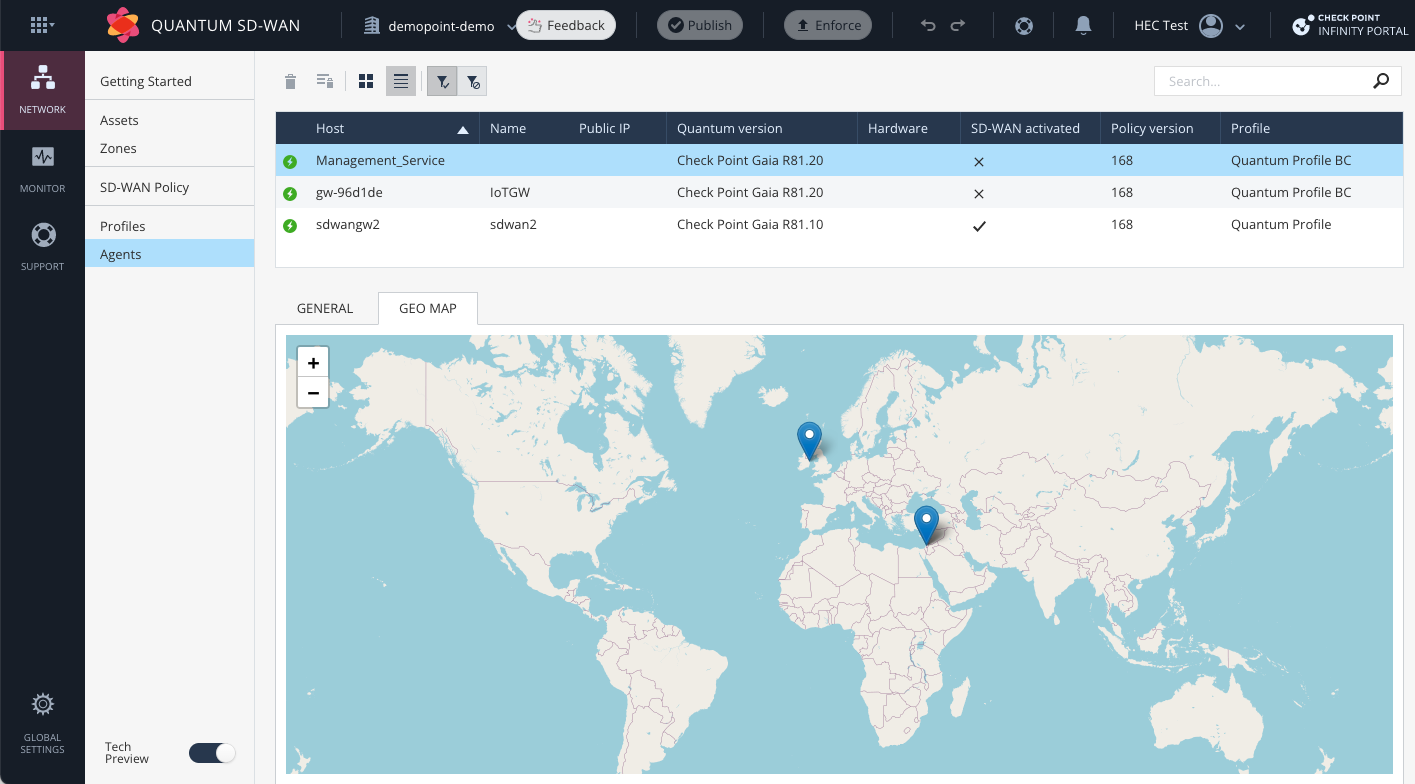This screenshot has height=784, width=1415.
Task: Click the delete-list icon beside the trash
Action: pos(324,82)
